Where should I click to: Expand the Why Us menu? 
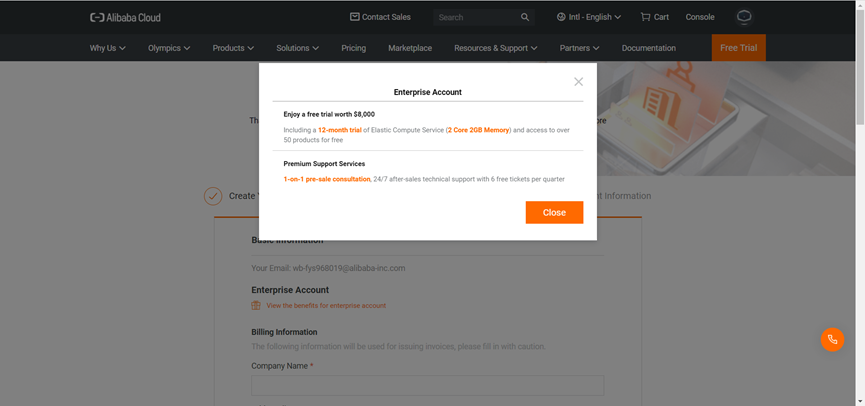tap(108, 48)
